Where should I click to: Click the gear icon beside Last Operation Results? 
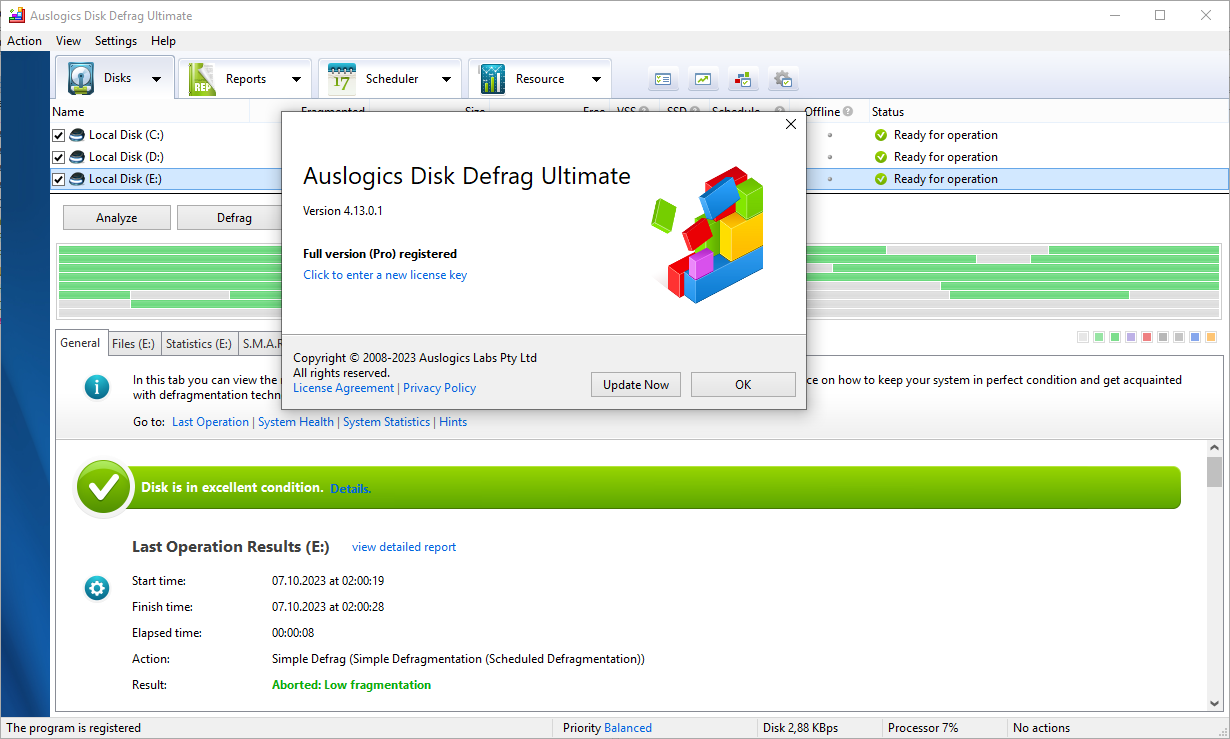[97, 588]
